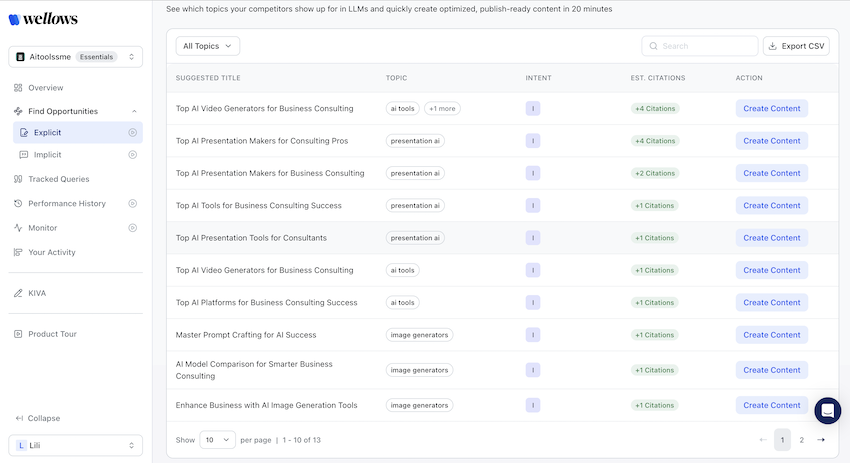Screen dimensions: 850x463
Task: Click +4 Citations badge in Consulting Pros row
Action: point(655,141)
